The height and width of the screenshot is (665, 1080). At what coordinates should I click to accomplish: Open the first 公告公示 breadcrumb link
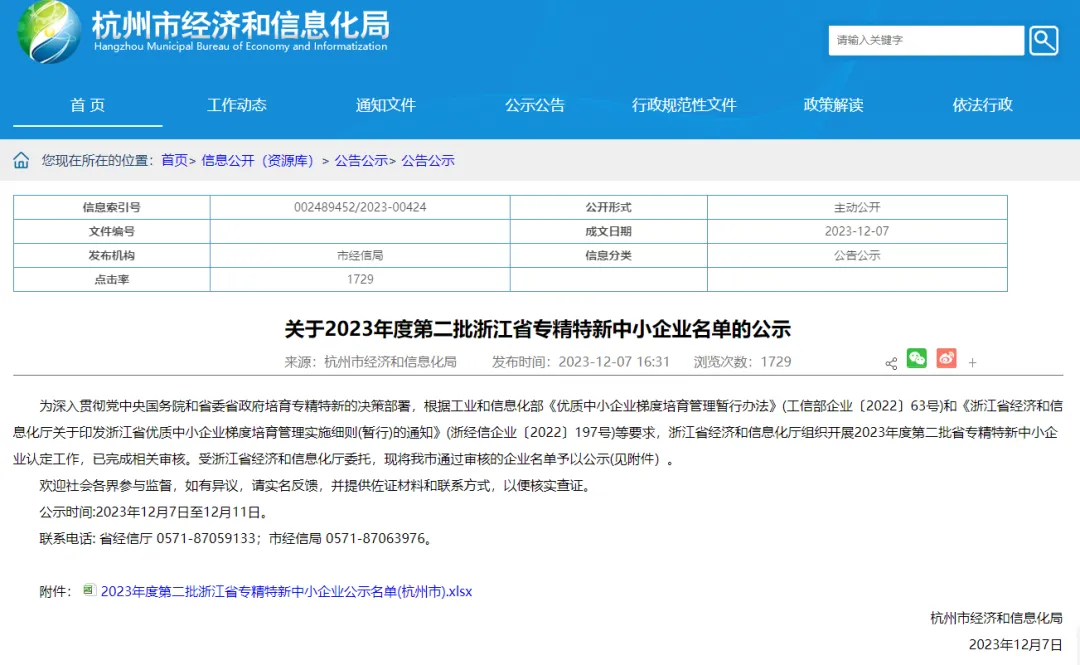[361, 161]
